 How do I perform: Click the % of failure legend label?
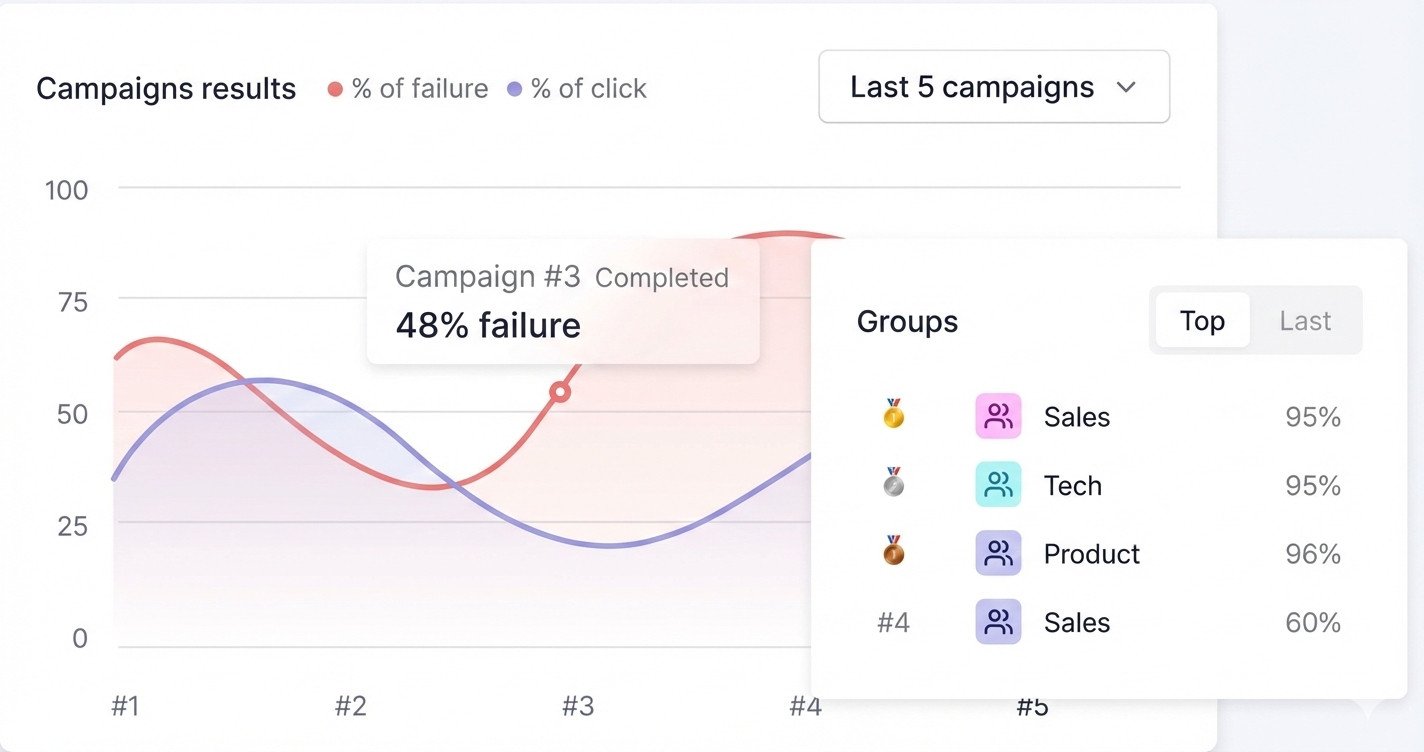(x=420, y=89)
